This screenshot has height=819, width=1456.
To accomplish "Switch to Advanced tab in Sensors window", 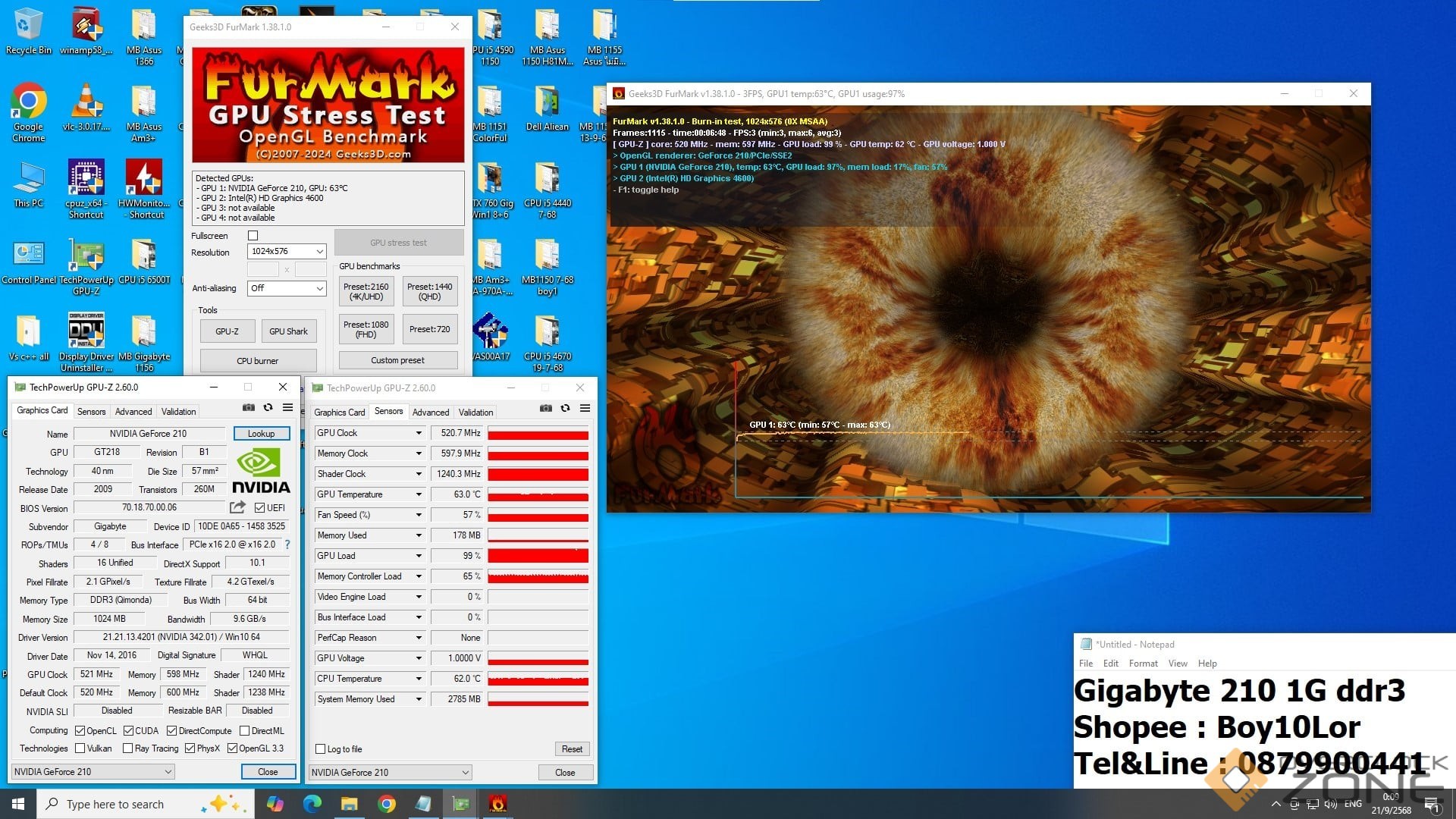I will click(x=430, y=412).
